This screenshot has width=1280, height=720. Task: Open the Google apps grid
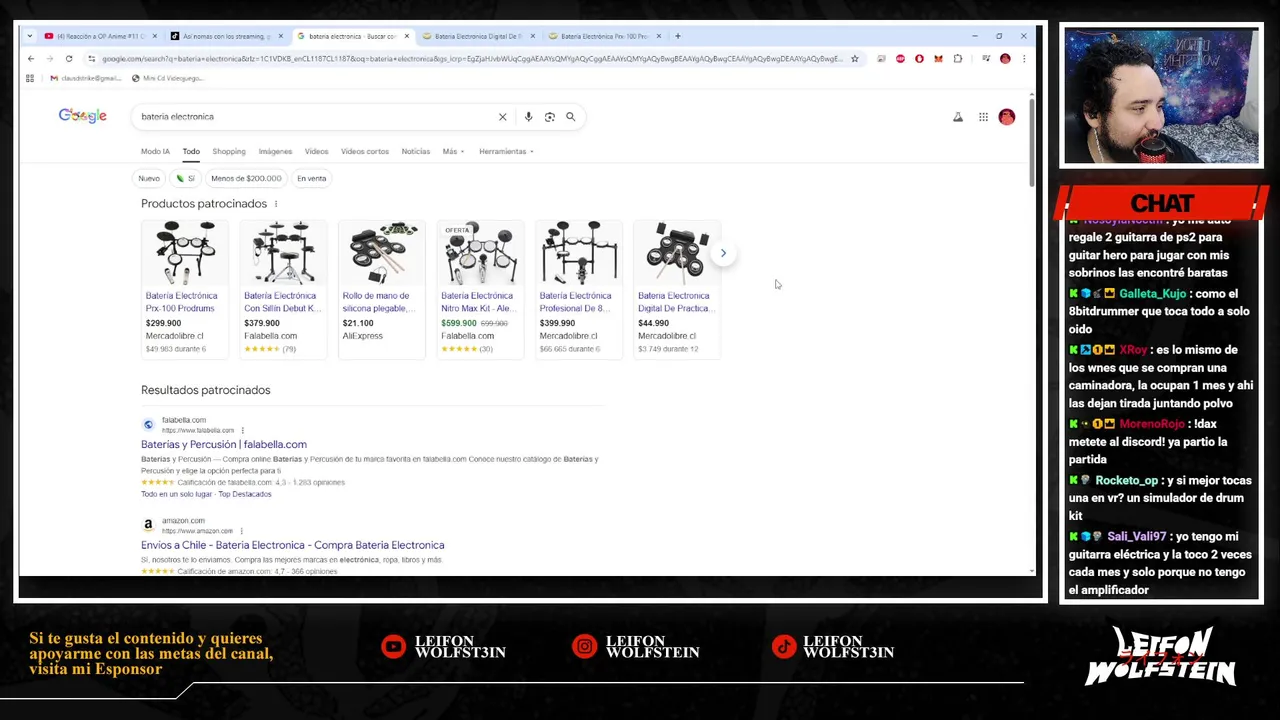983,117
